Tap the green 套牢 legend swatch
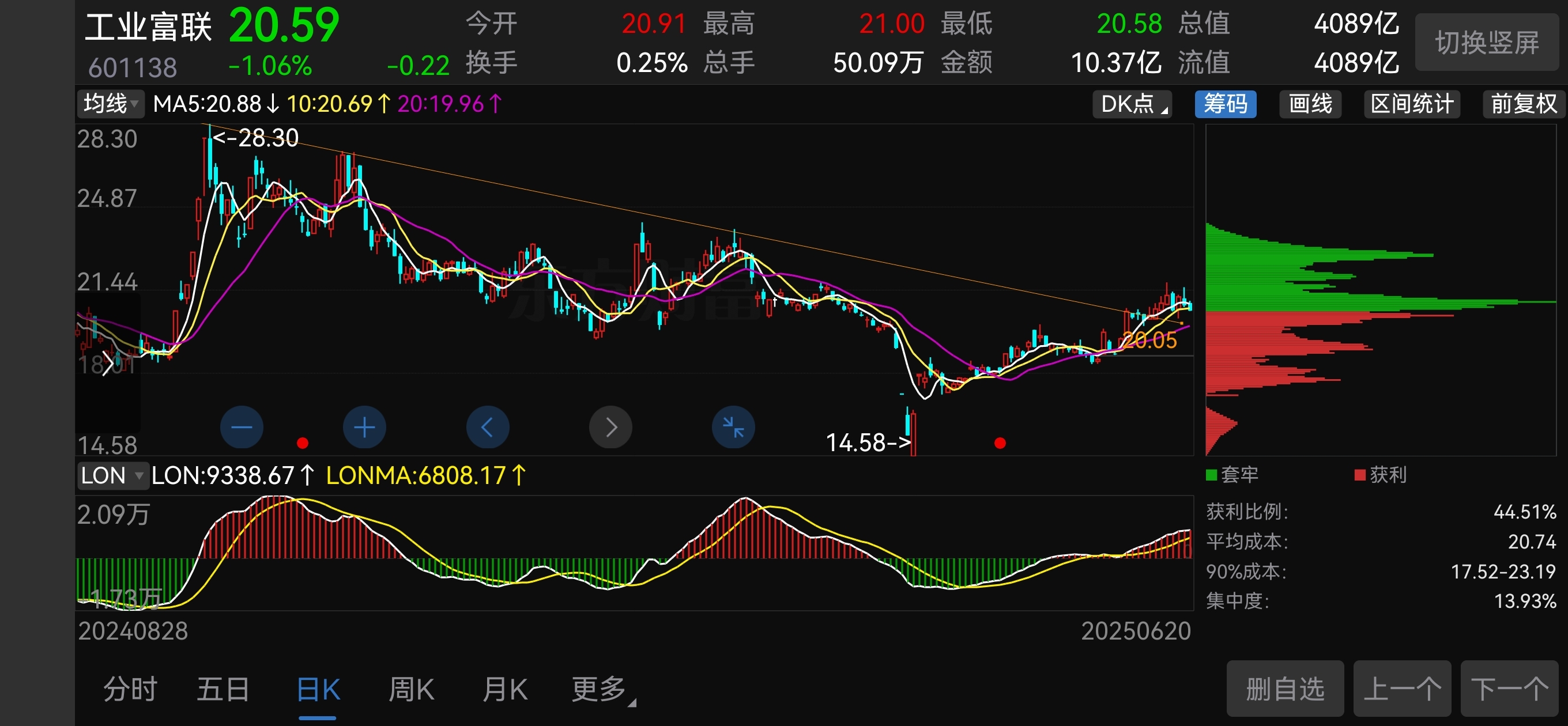 pyautogui.click(x=1211, y=475)
